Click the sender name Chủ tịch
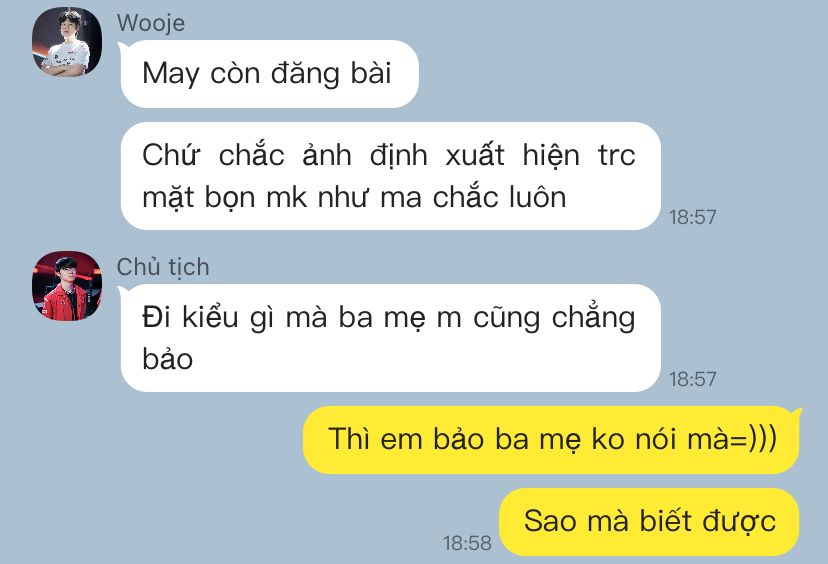This screenshot has width=828, height=564. (163, 267)
